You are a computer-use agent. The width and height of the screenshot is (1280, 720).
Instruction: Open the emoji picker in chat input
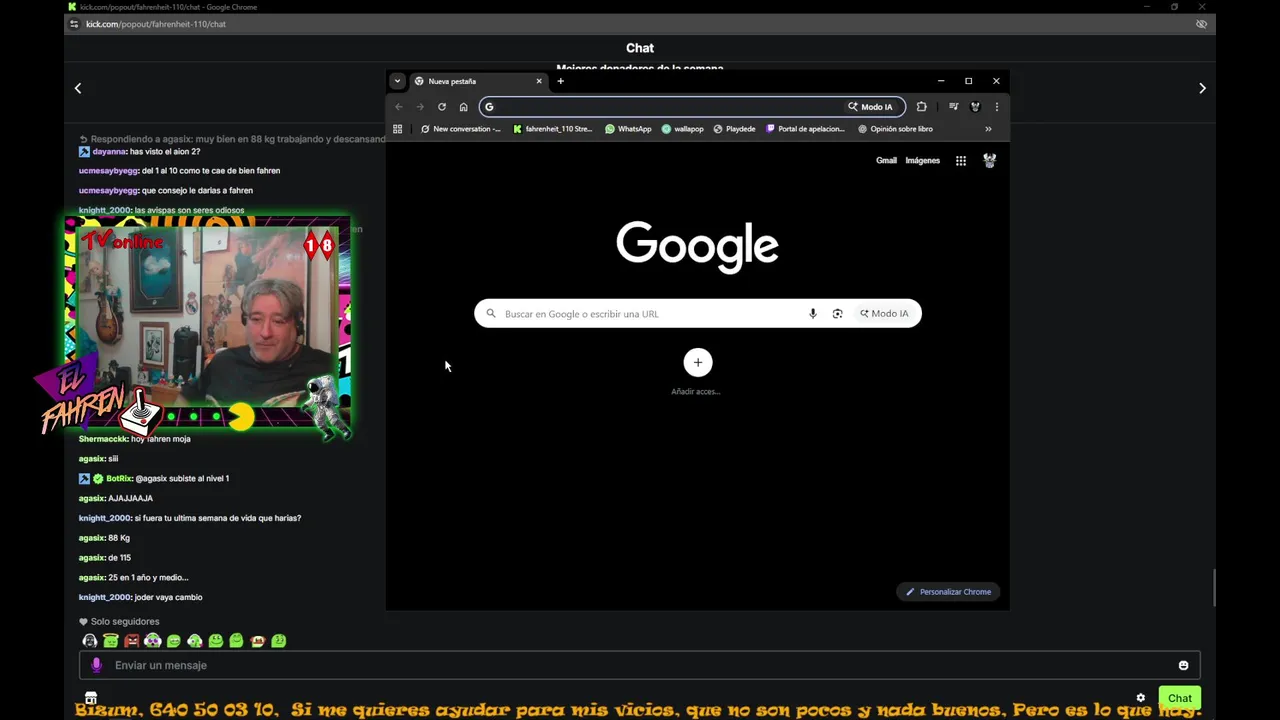tap(1183, 665)
